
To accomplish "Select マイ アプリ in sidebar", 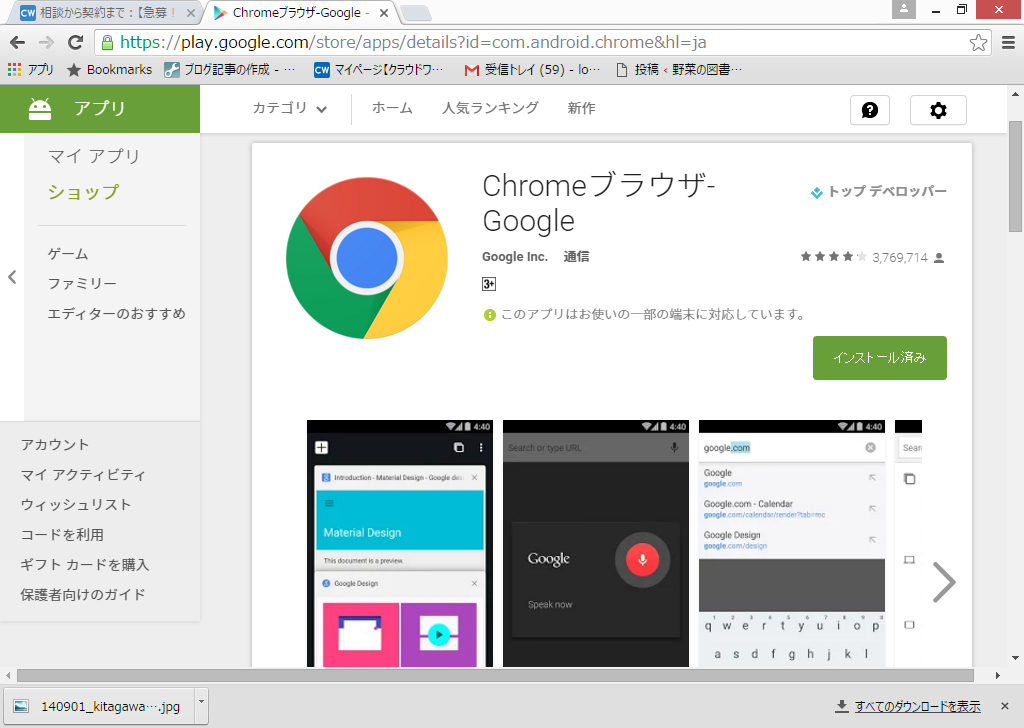I will click(x=94, y=156).
